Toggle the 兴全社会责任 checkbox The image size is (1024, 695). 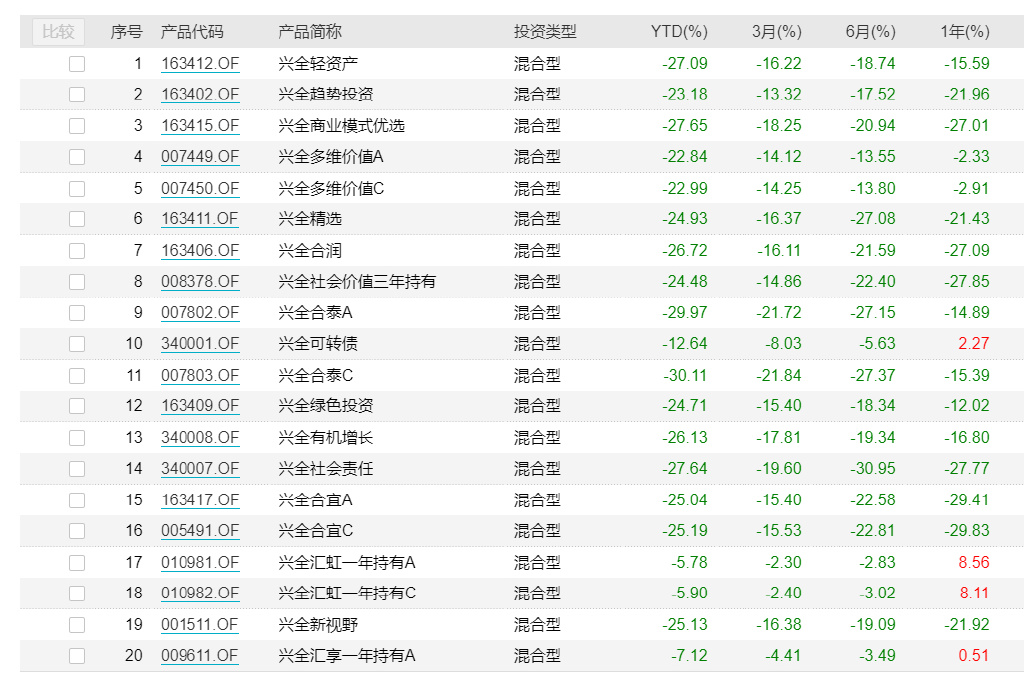(x=77, y=469)
